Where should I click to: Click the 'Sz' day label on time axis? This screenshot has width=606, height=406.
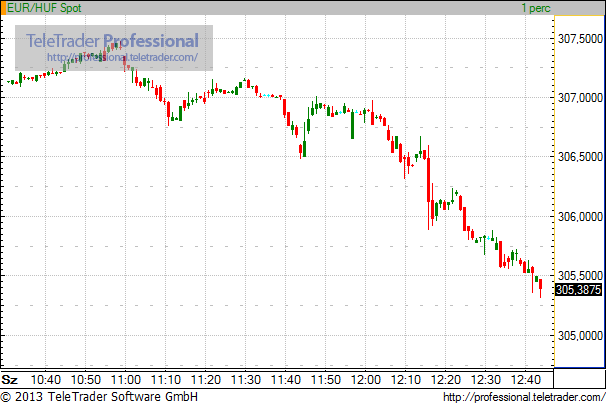pos(10,380)
